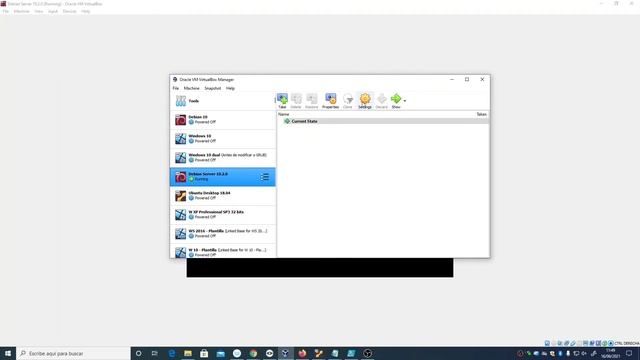Screen dimensions: 640x360
Task: Open Machine menu in Debian Server VM window
Action: pyautogui.click(x=22, y=11)
